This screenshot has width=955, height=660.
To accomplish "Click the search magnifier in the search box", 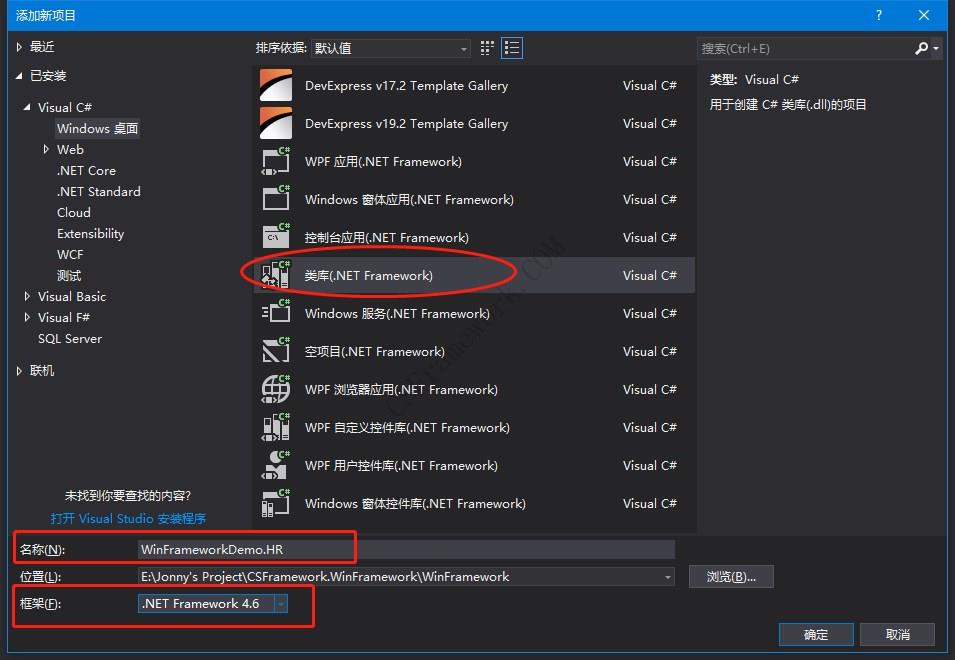I will (x=920, y=48).
